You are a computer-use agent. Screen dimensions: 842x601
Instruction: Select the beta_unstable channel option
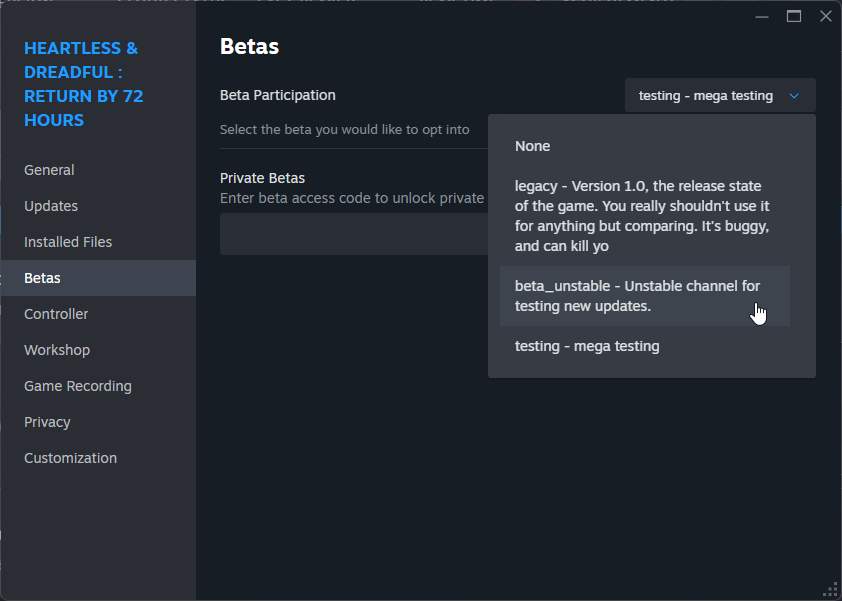(644, 296)
